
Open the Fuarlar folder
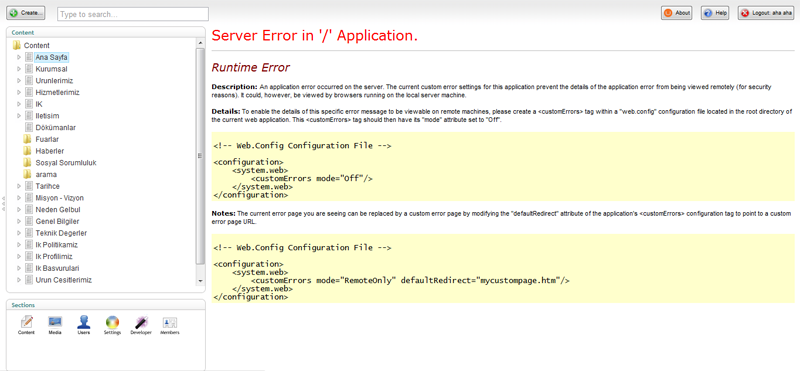click(47, 139)
